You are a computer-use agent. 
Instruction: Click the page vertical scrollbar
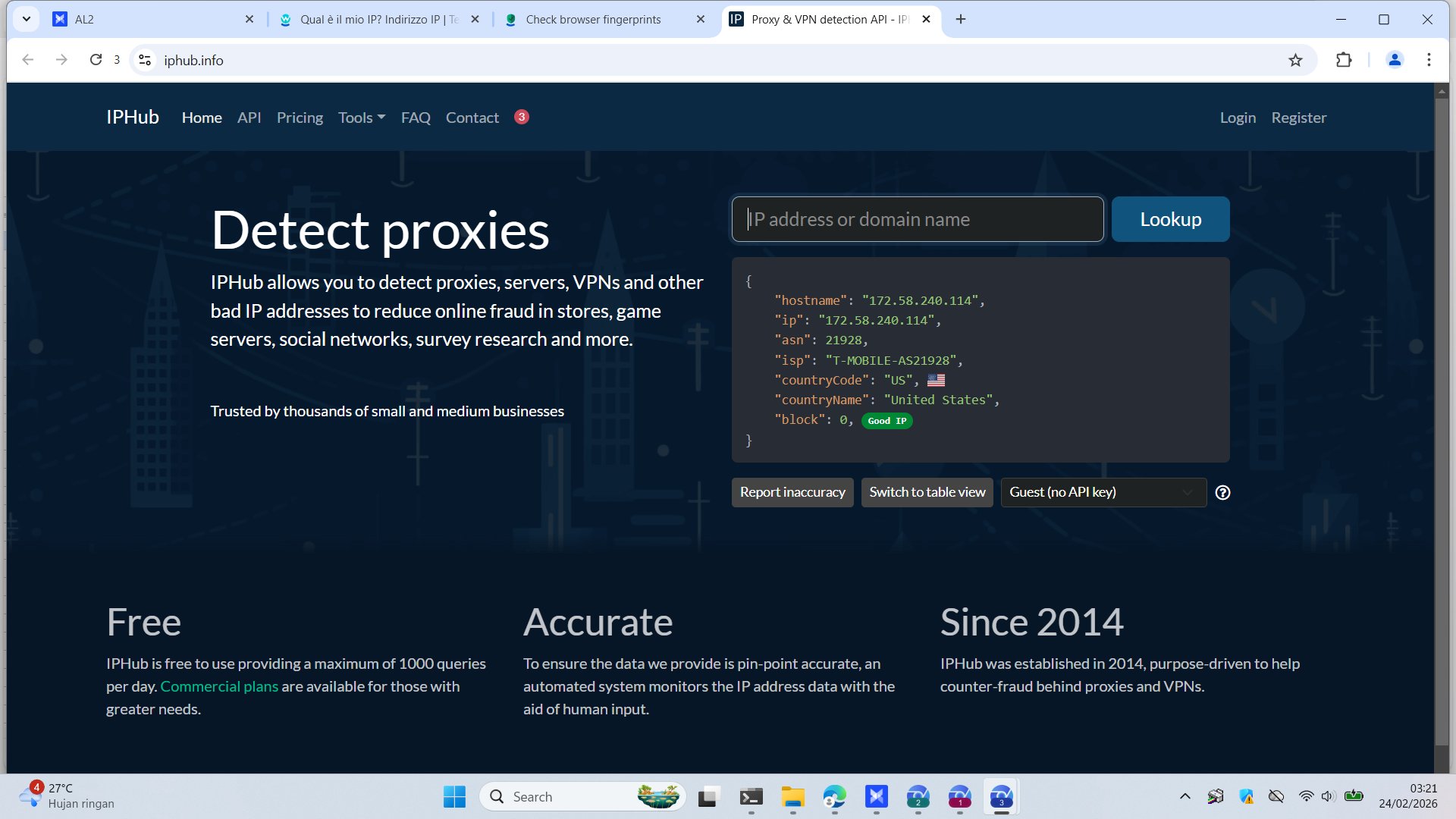tap(1442, 417)
